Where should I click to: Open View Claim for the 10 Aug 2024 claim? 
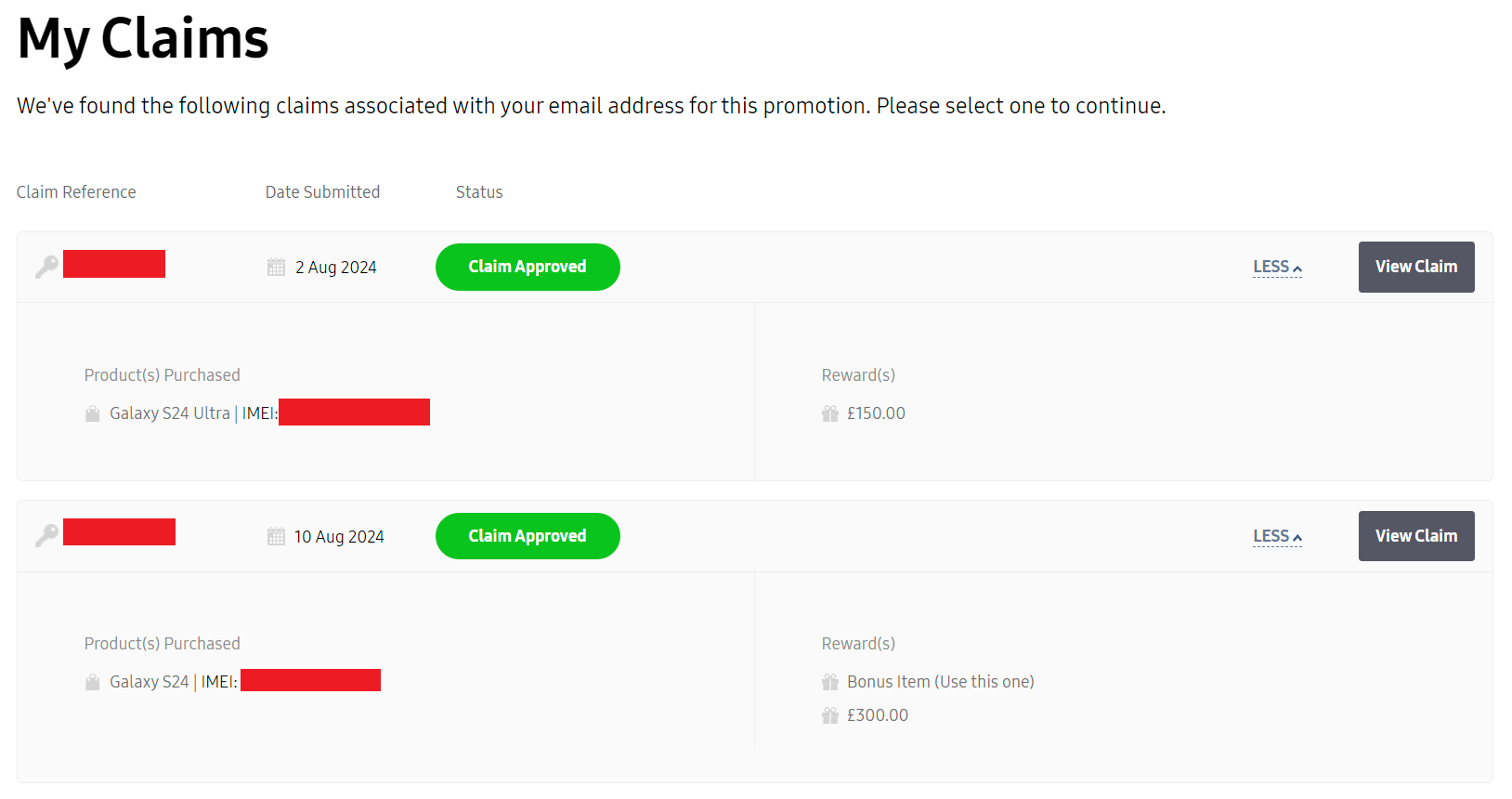click(x=1415, y=536)
